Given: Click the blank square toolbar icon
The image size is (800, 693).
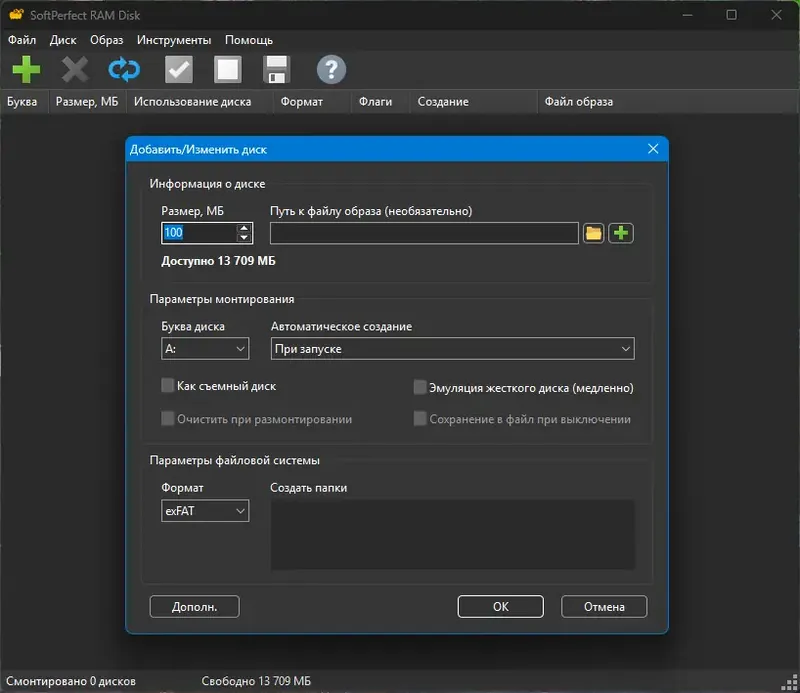Looking at the screenshot, I should tap(228, 69).
